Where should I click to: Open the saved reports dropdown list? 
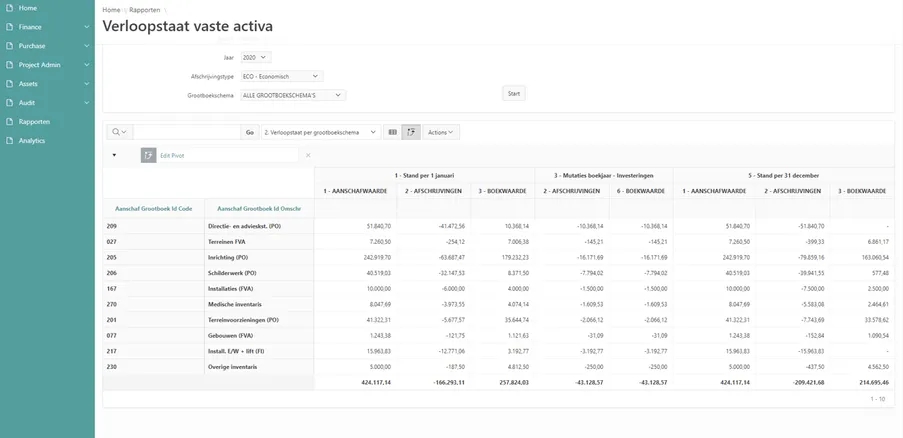click(320, 132)
